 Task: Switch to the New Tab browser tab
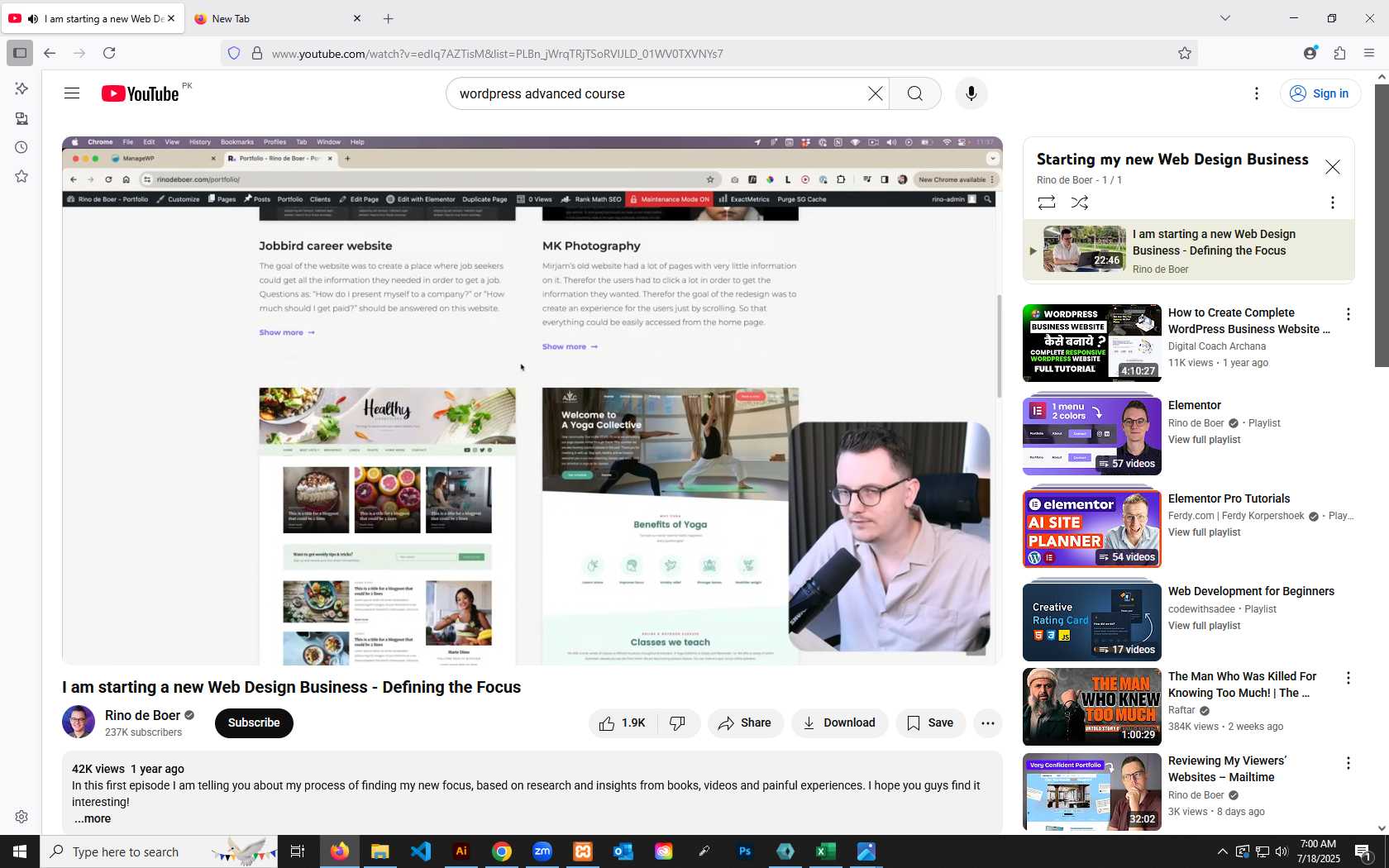(x=277, y=18)
